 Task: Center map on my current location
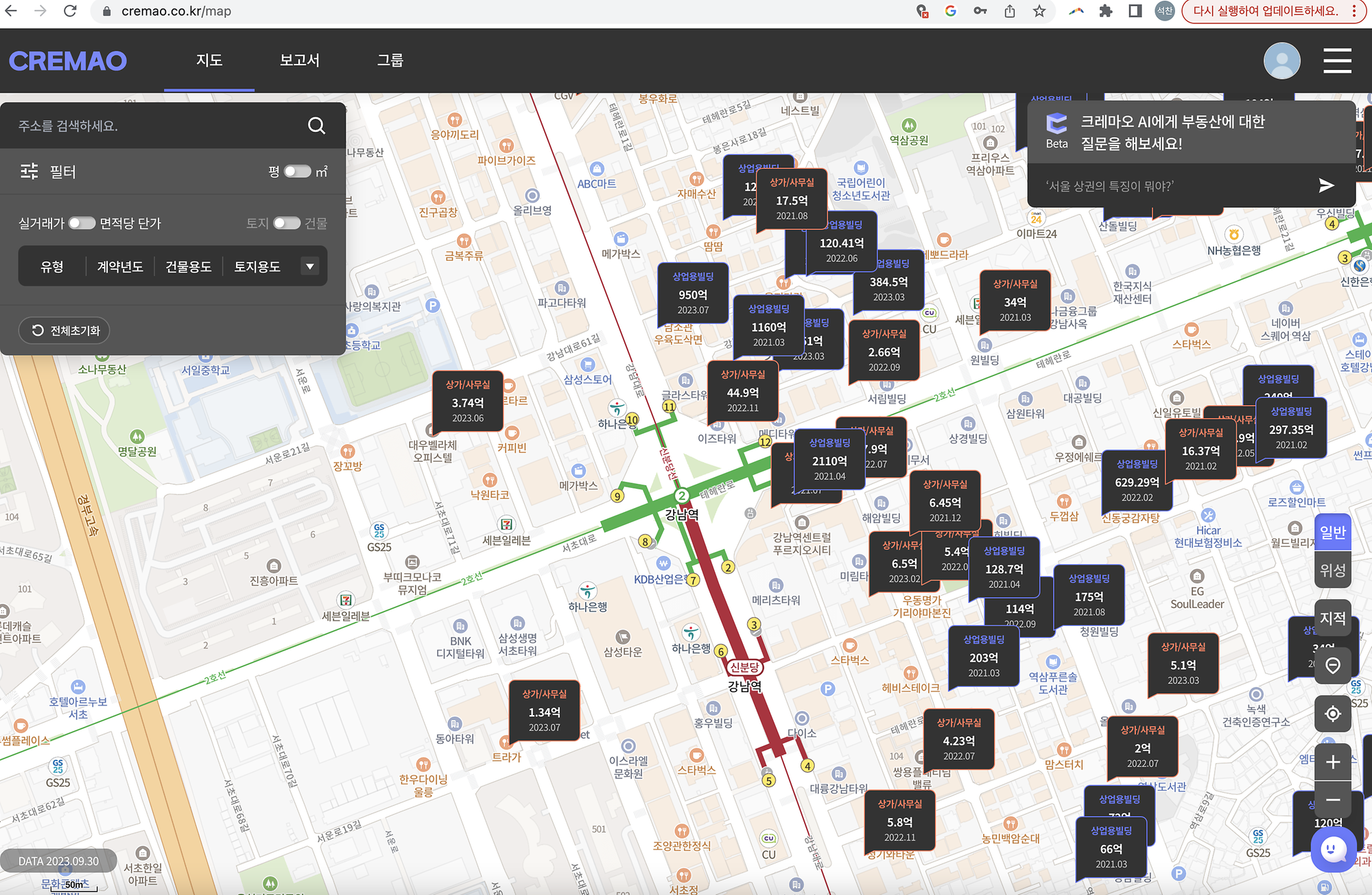(x=1333, y=714)
